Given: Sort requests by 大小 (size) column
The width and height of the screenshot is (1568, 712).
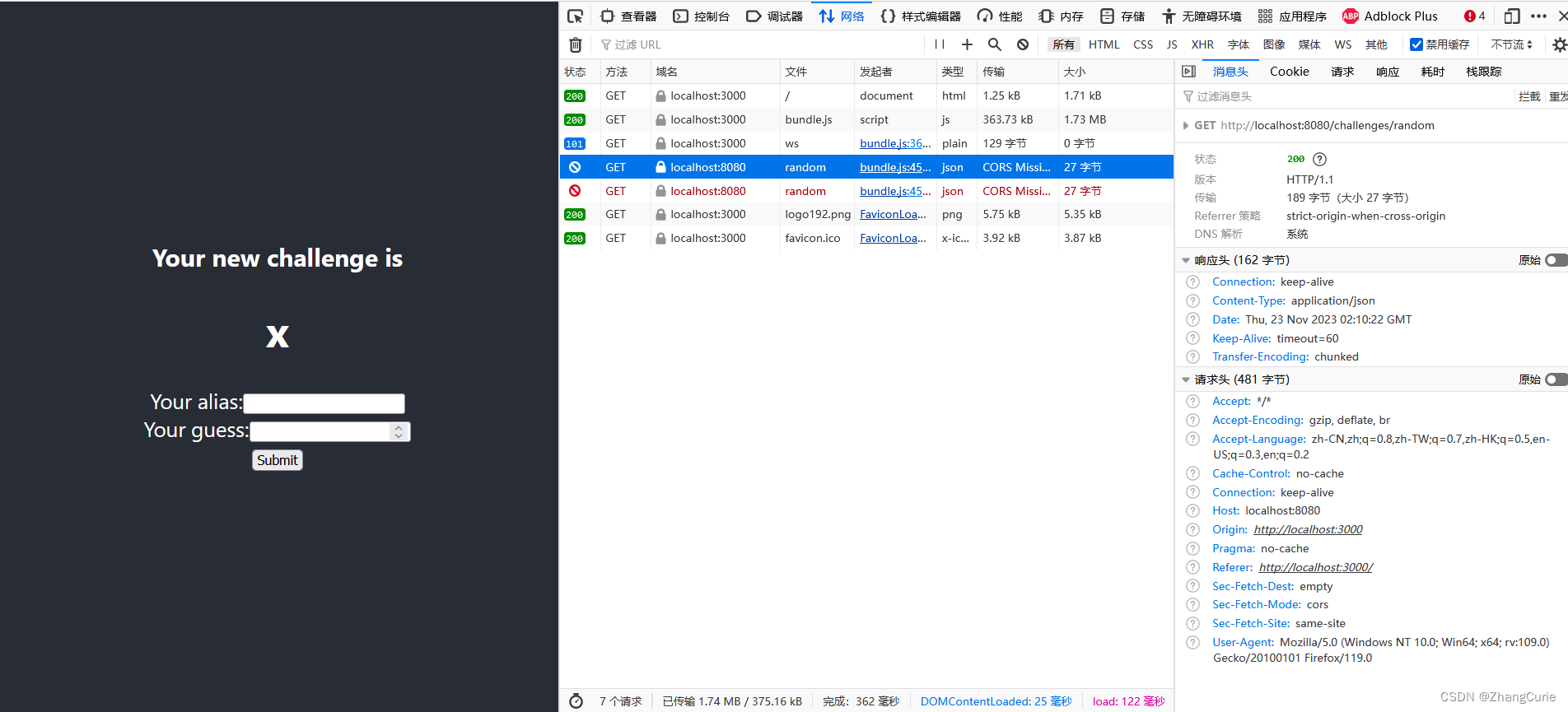Looking at the screenshot, I should (x=1115, y=72).
